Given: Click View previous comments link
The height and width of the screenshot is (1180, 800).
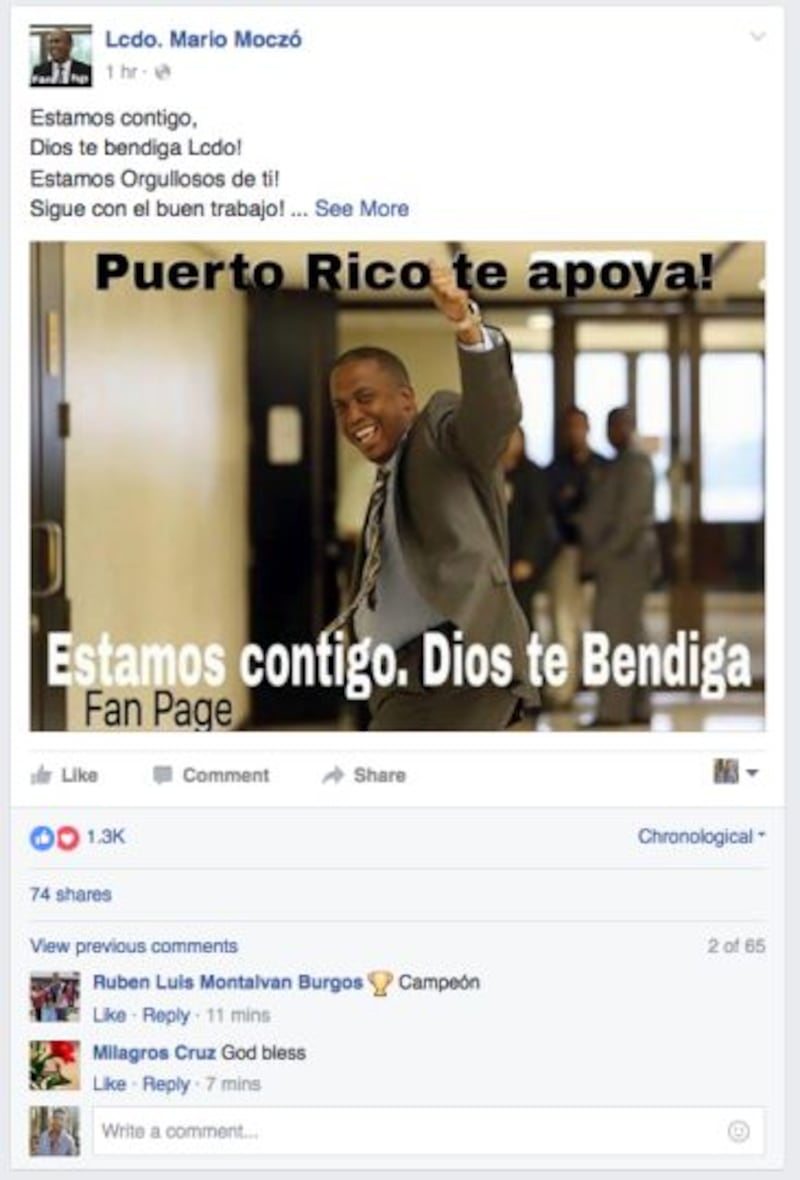Looking at the screenshot, I should click(134, 946).
